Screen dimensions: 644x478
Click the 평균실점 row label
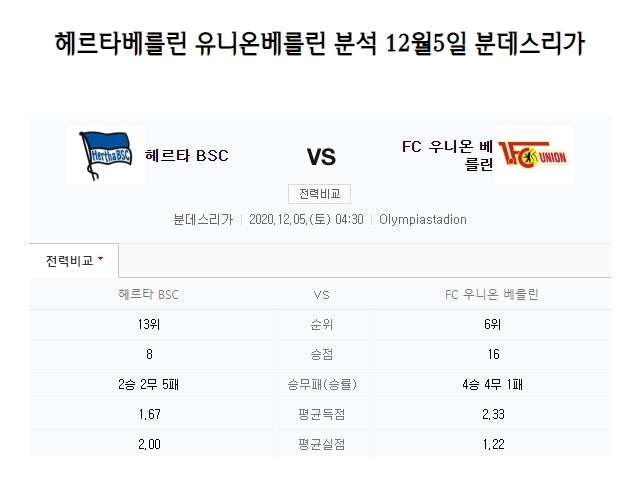tap(321, 444)
